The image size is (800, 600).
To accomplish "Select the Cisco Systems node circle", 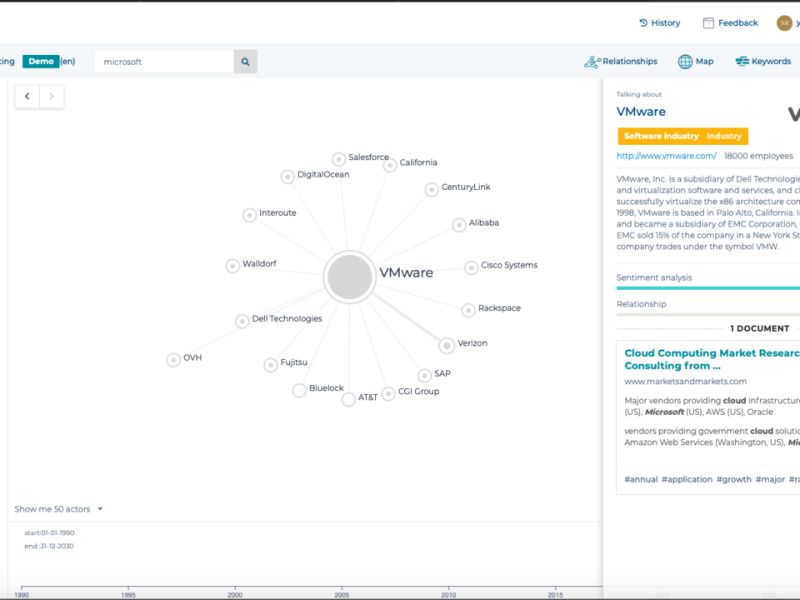I will point(471,267).
